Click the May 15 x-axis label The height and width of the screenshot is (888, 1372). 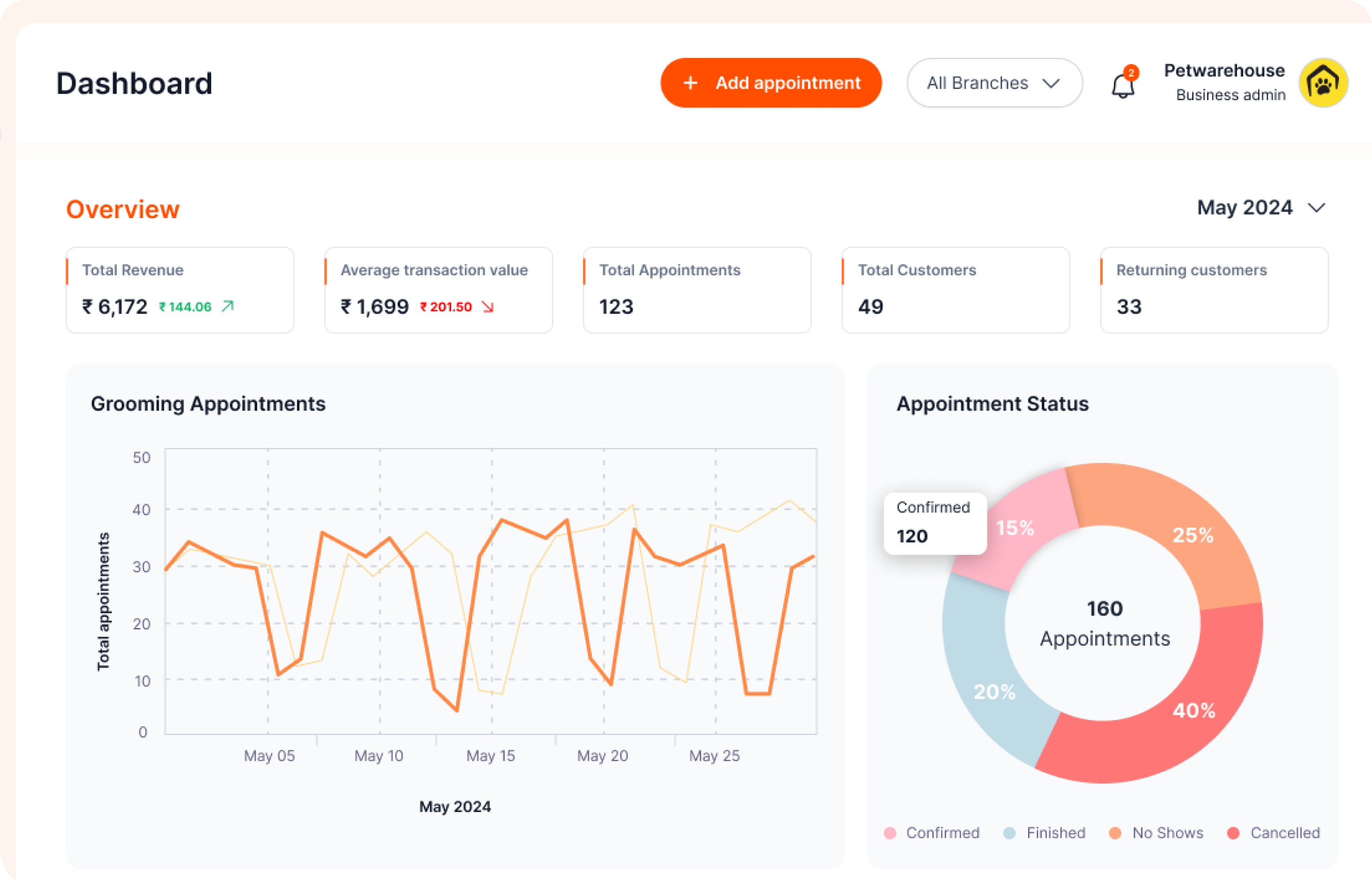491,755
